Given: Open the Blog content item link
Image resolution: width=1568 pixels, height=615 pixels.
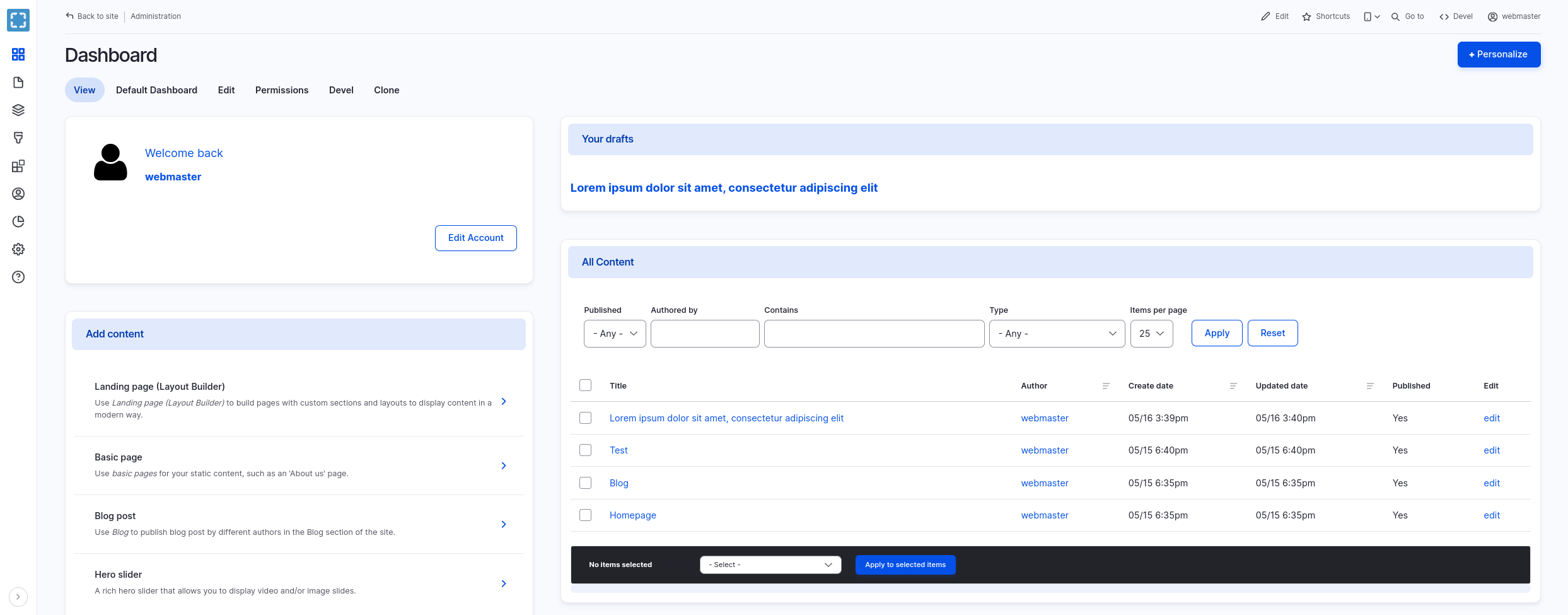Looking at the screenshot, I should click(x=618, y=483).
